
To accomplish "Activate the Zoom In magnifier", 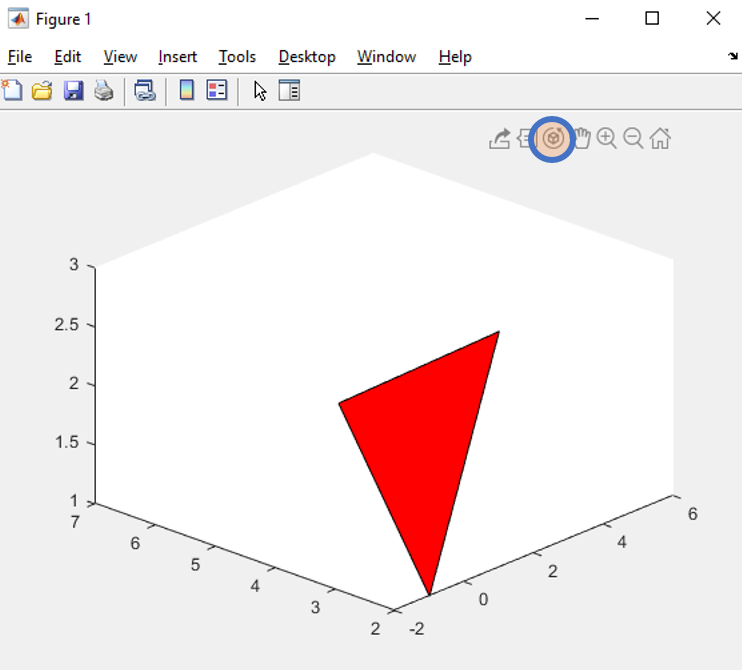I will pyautogui.click(x=607, y=139).
